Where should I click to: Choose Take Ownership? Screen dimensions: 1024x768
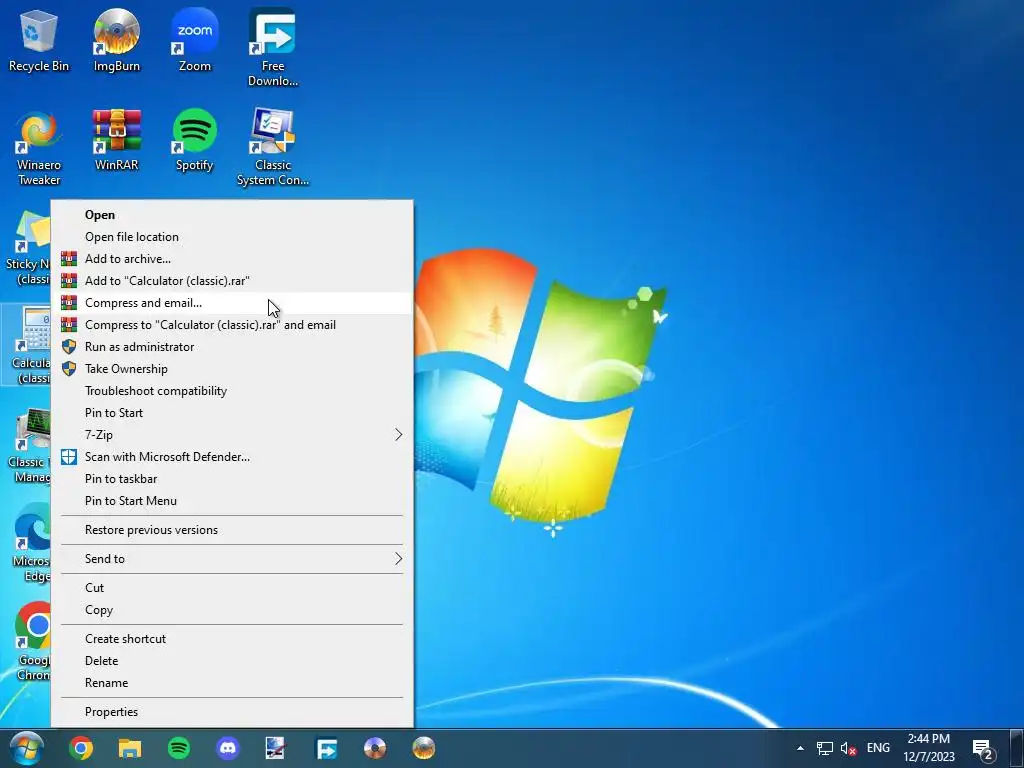click(x=232, y=369)
